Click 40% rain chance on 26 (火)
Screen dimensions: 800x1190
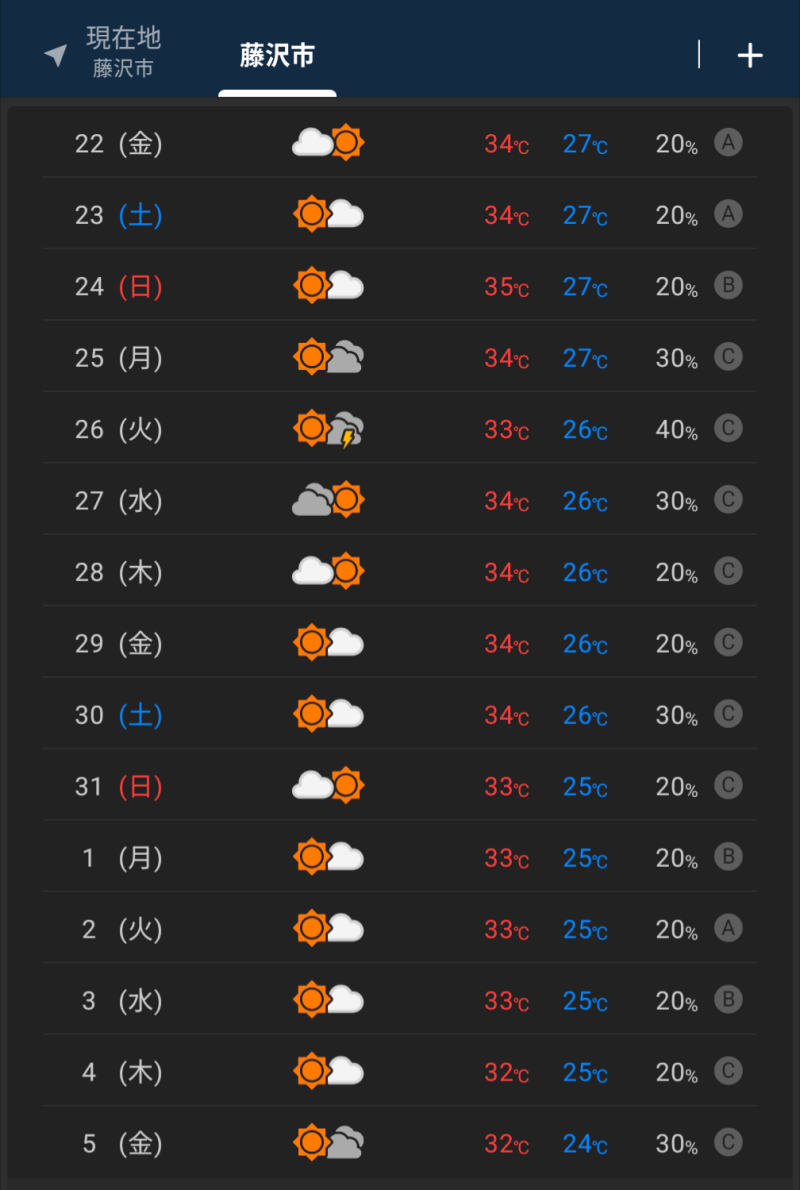tap(676, 430)
